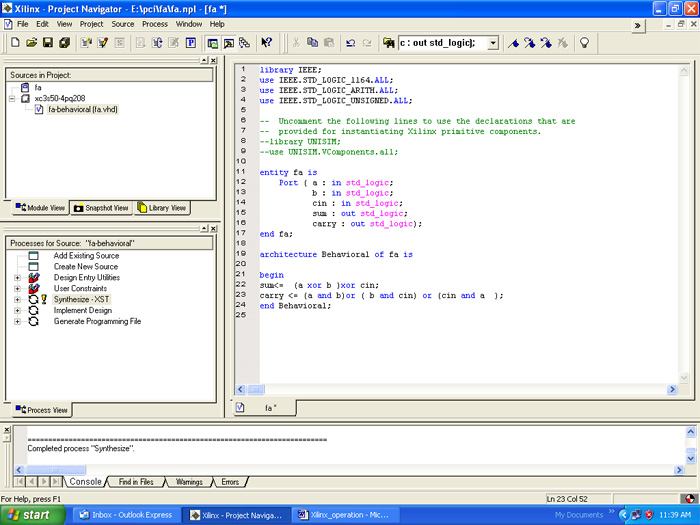The image size is (700, 525).
Task: Select Generate Programming File process
Action: [x=97, y=321]
